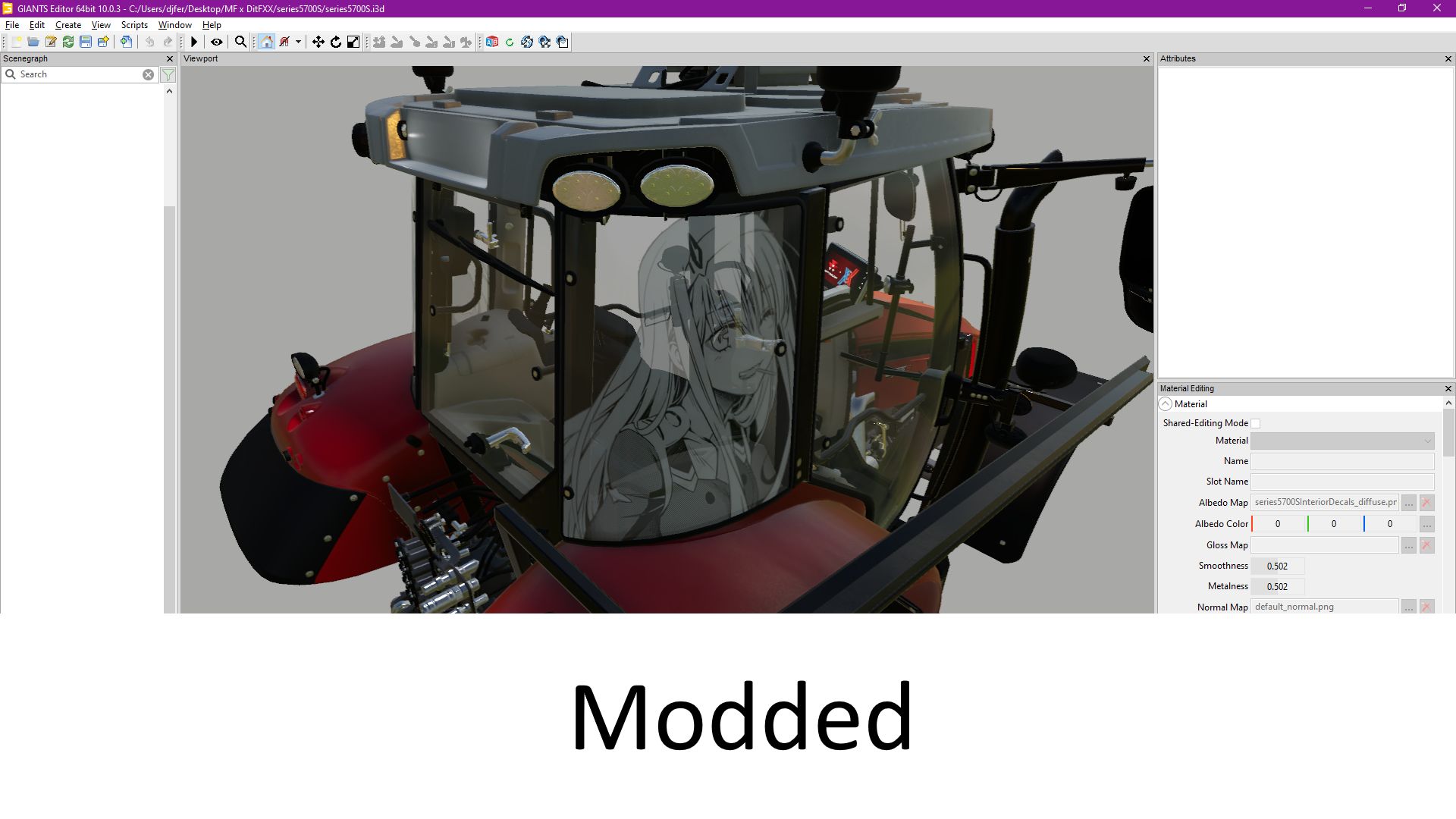
Task: Click the Scenograph search input field
Action: 80,74
